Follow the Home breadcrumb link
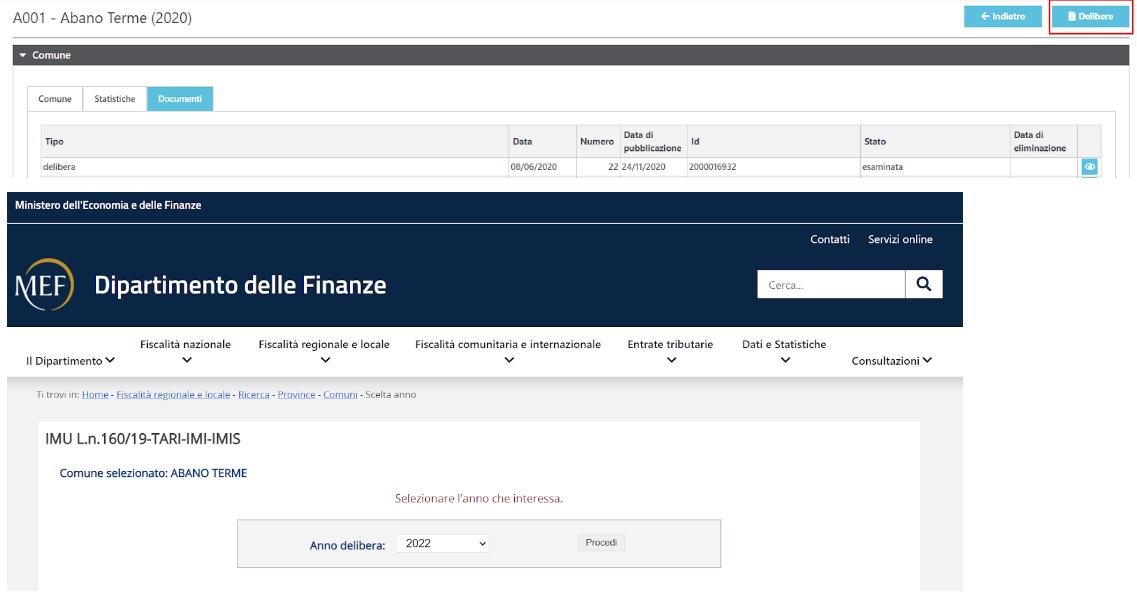This screenshot has height=597, width=1137. [x=95, y=395]
